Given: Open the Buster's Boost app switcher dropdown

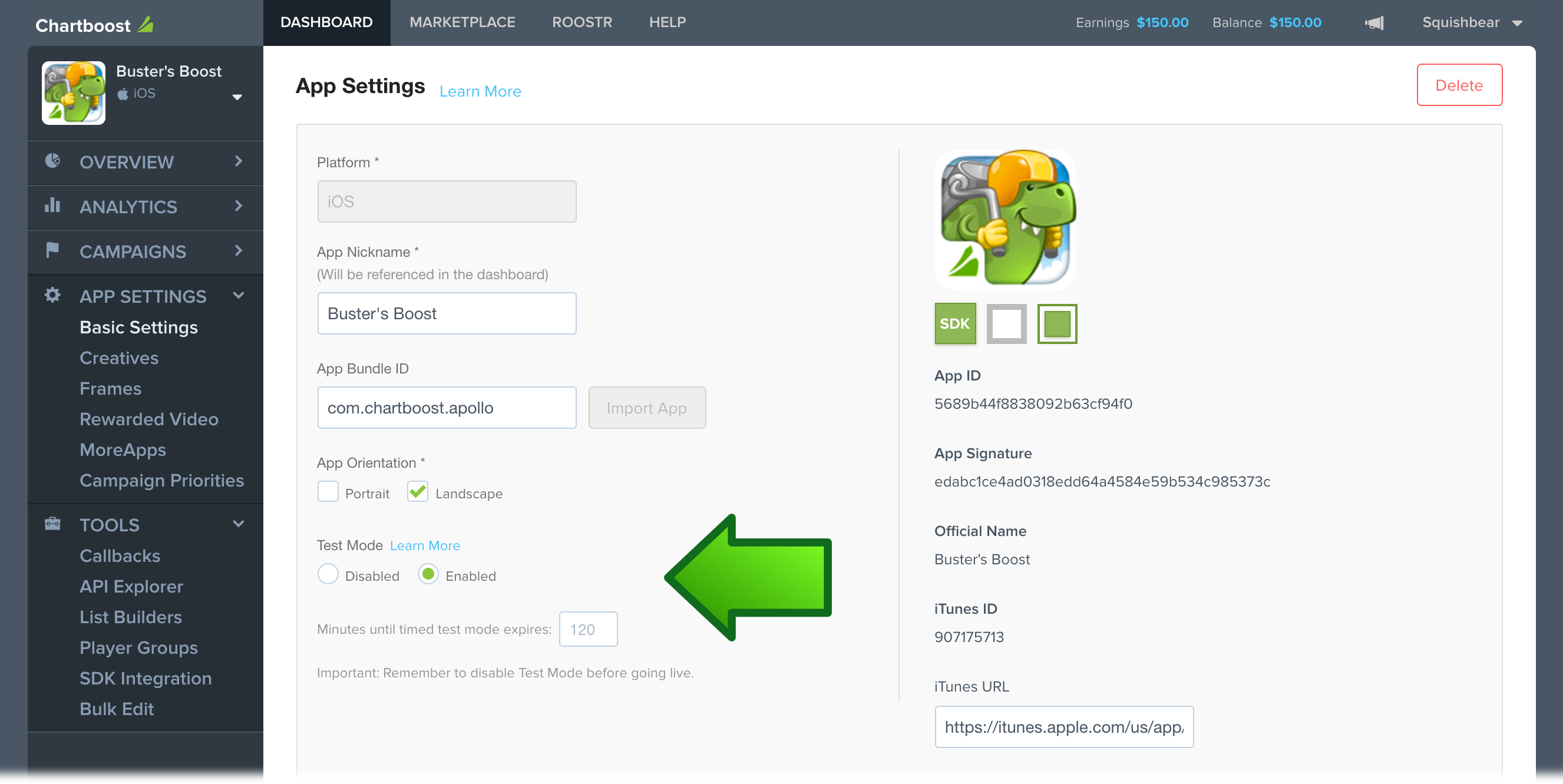Looking at the screenshot, I should [237, 97].
